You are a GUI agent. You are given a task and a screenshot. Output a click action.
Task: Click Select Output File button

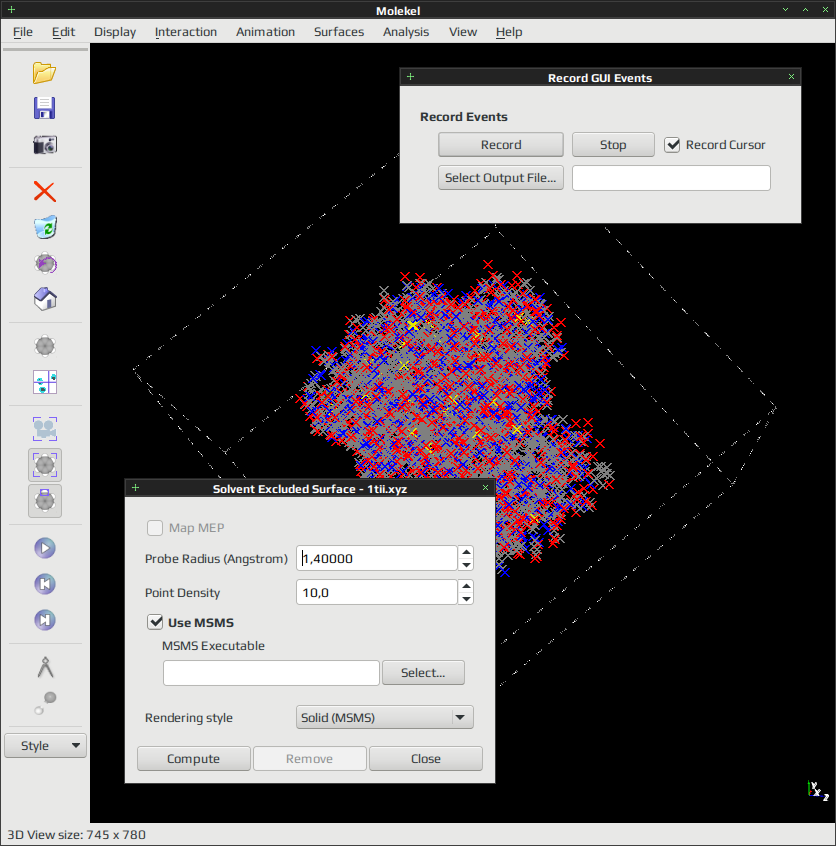[x=501, y=178]
